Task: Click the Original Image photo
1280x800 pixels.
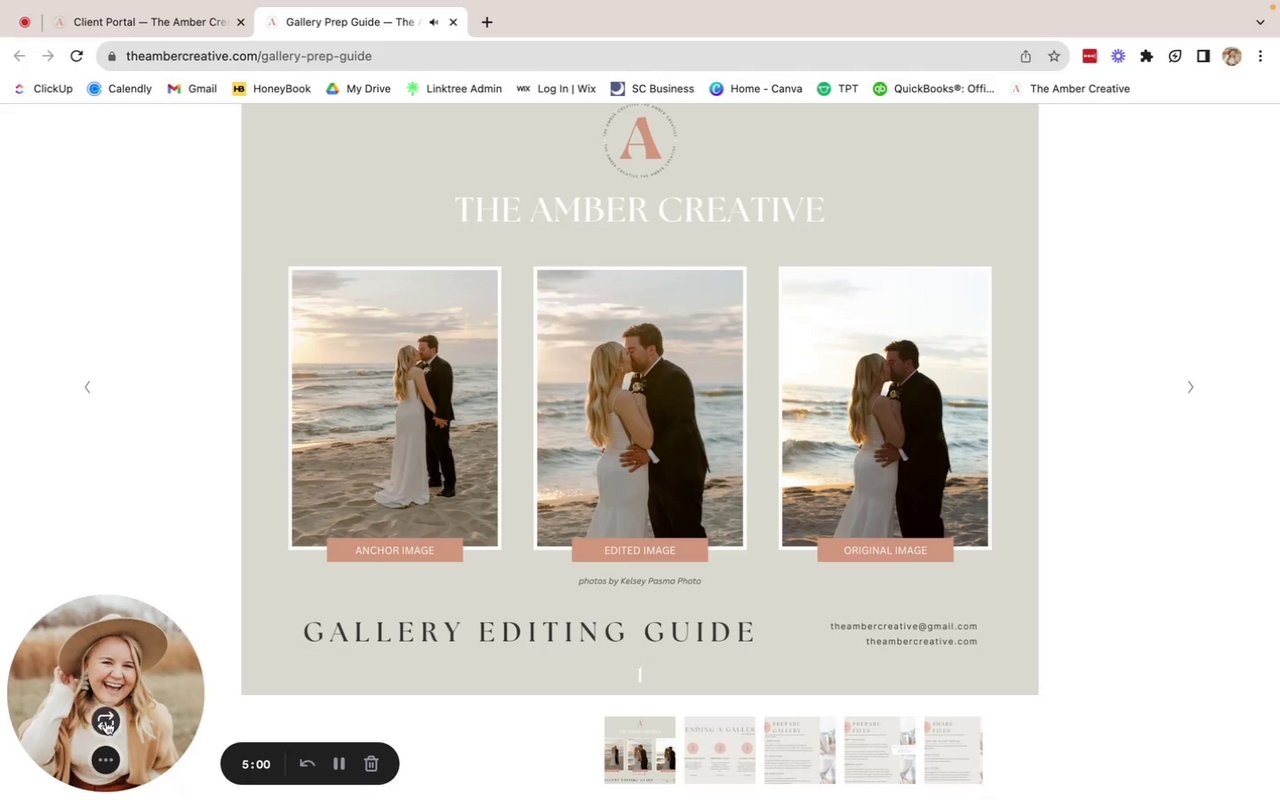Action: point(885,408)
